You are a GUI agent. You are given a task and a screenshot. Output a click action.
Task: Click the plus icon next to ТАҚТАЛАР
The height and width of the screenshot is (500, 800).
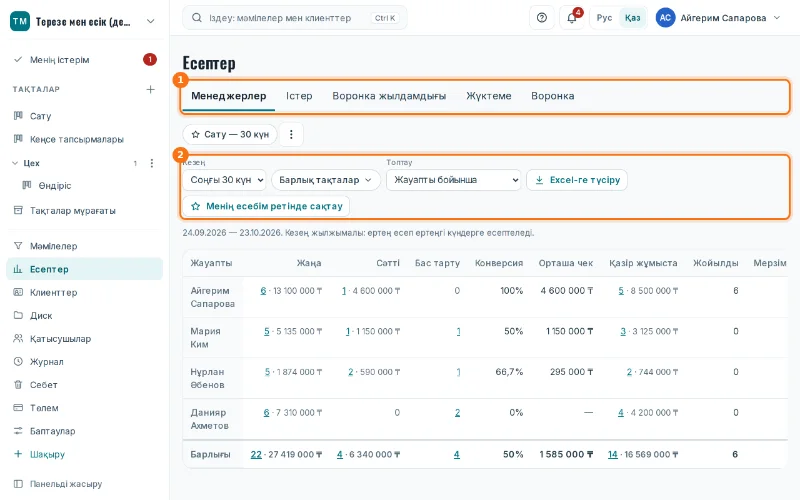point(151,89)
